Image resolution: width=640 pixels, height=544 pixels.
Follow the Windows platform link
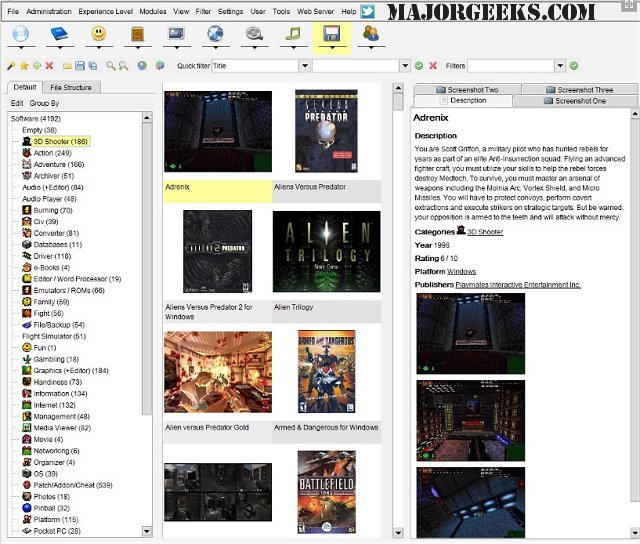(x=460, y=271)
